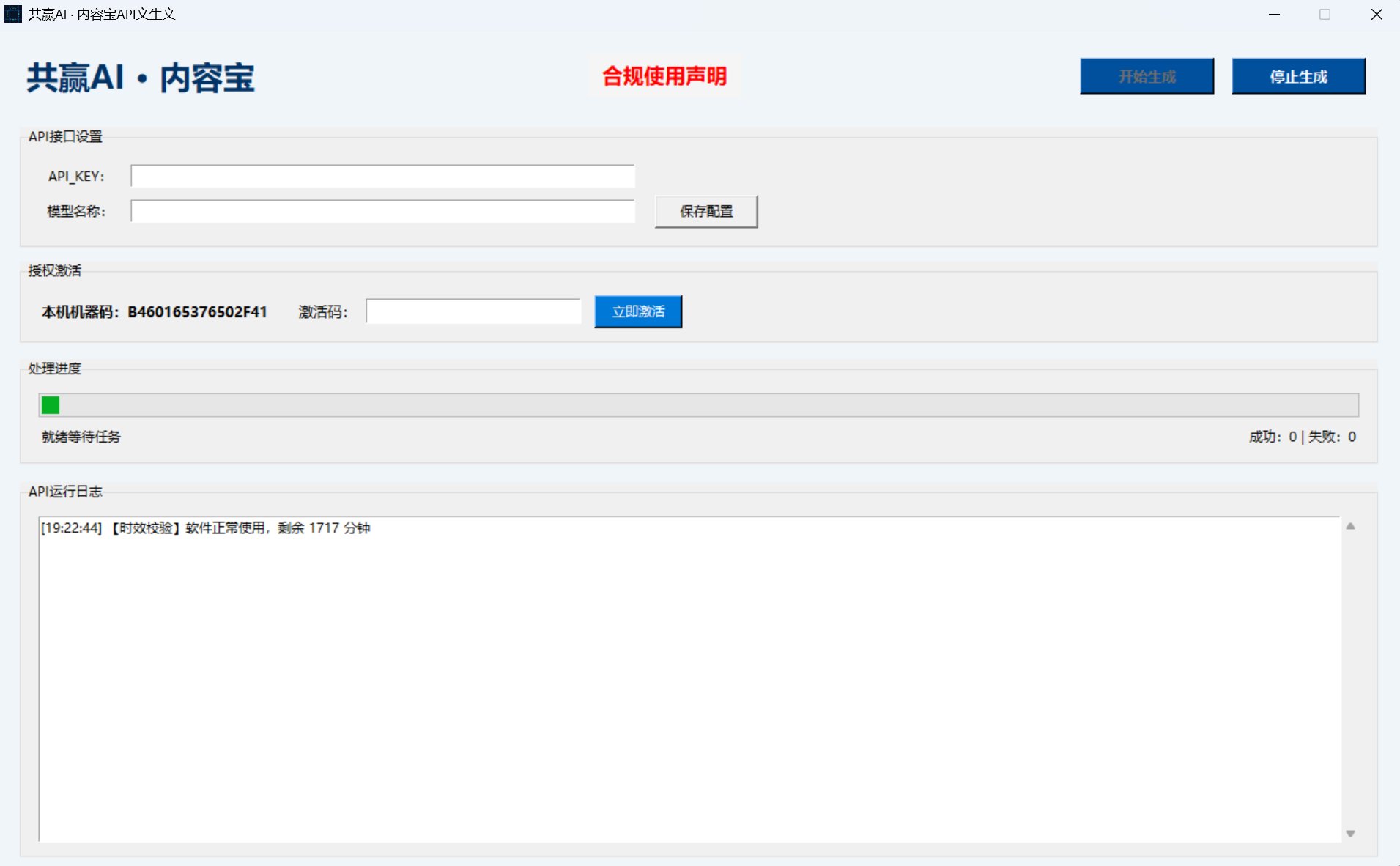Click the log scrollbar down arrow
The image size is (1400, 866).
(1350, 833)
